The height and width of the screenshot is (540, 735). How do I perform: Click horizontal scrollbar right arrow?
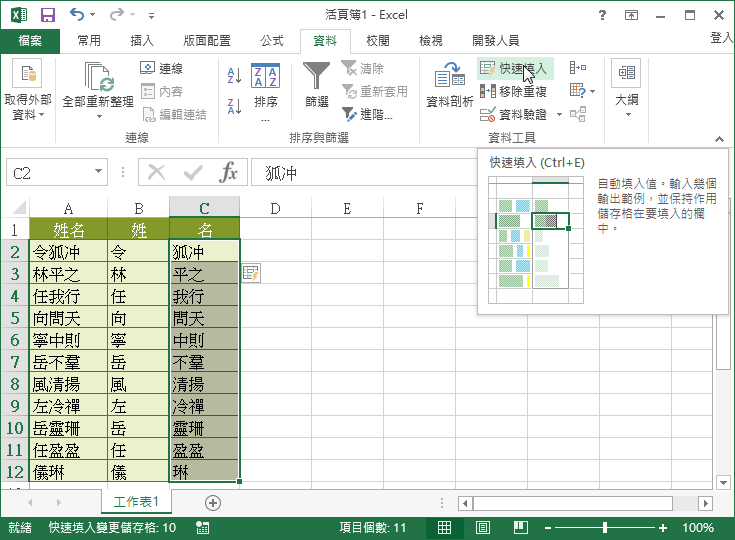click(705, 503)
